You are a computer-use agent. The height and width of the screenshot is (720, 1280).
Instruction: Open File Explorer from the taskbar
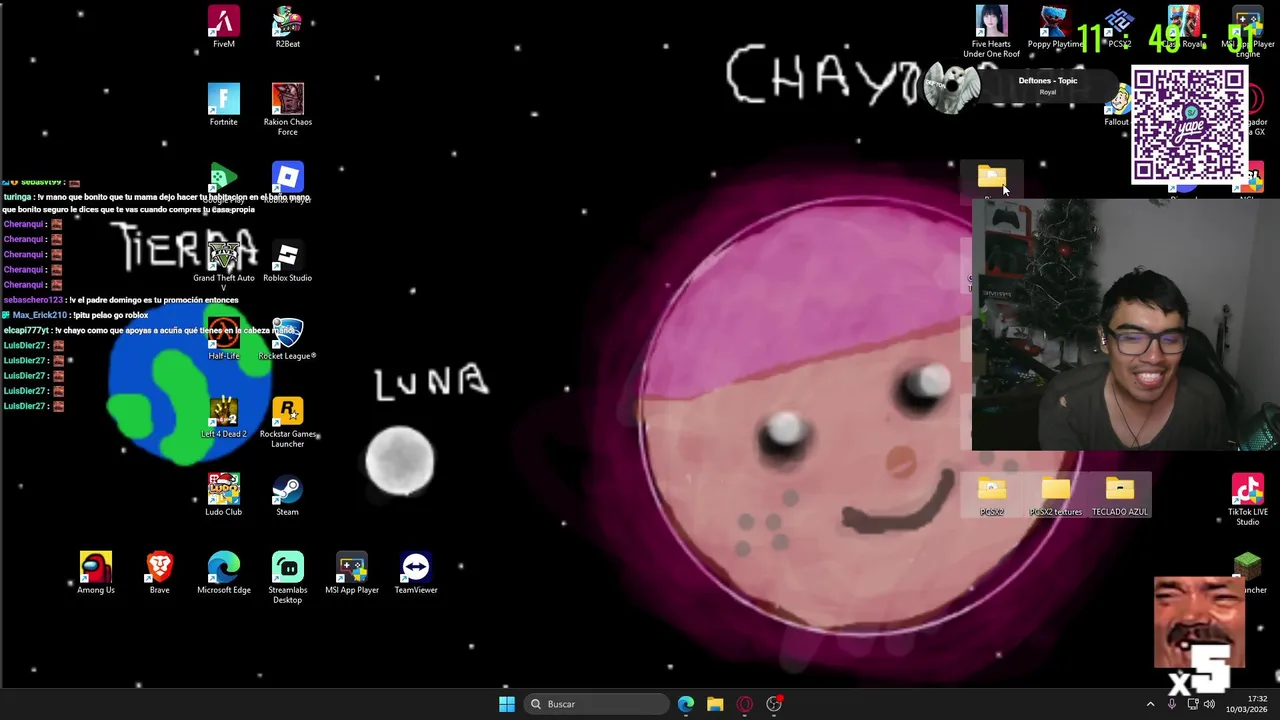click(715, 704)
